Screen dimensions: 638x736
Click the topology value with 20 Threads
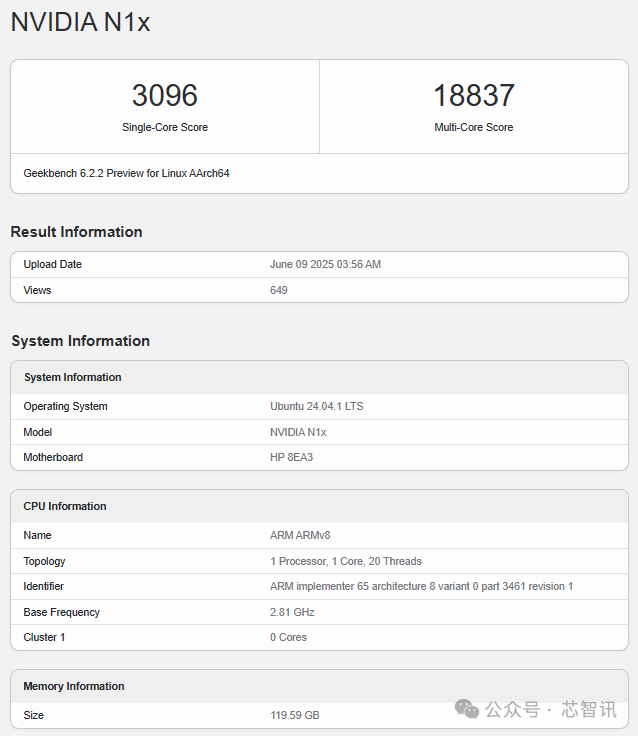click(x=346, y=561)
